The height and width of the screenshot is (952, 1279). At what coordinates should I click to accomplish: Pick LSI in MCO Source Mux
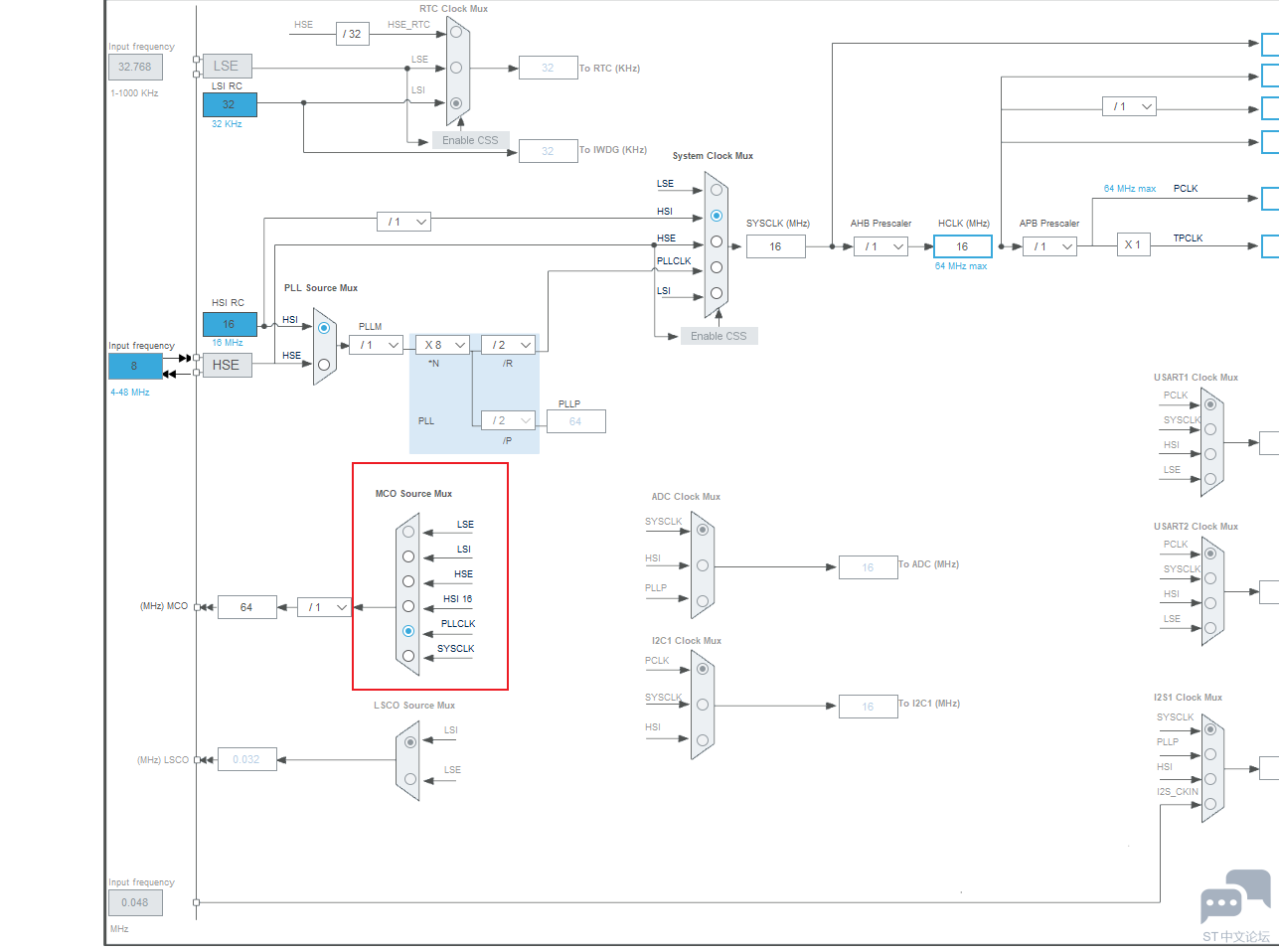tap(408, 556)
